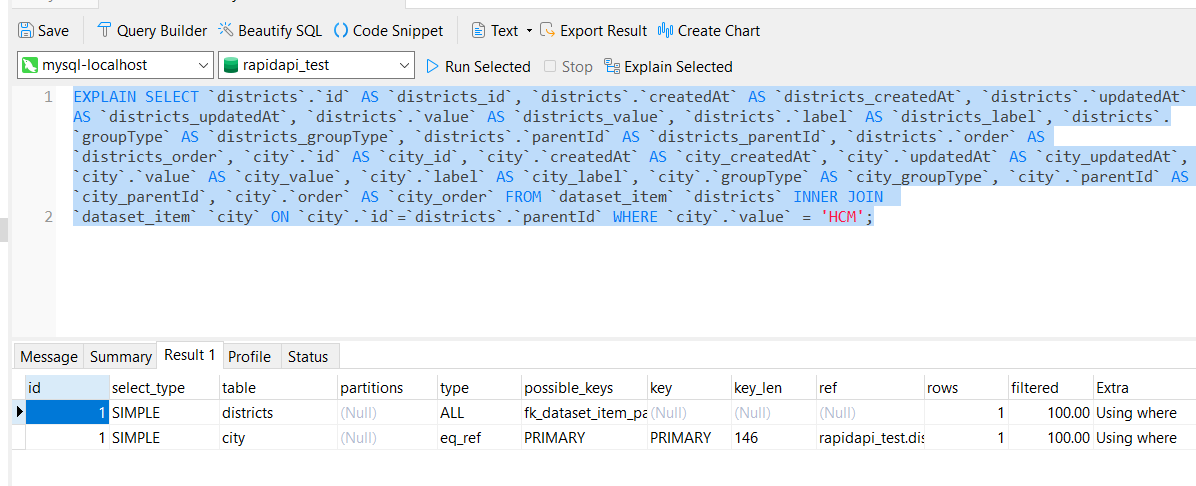
Task: Click the select_type column header
Action: (x=164, y=388)
